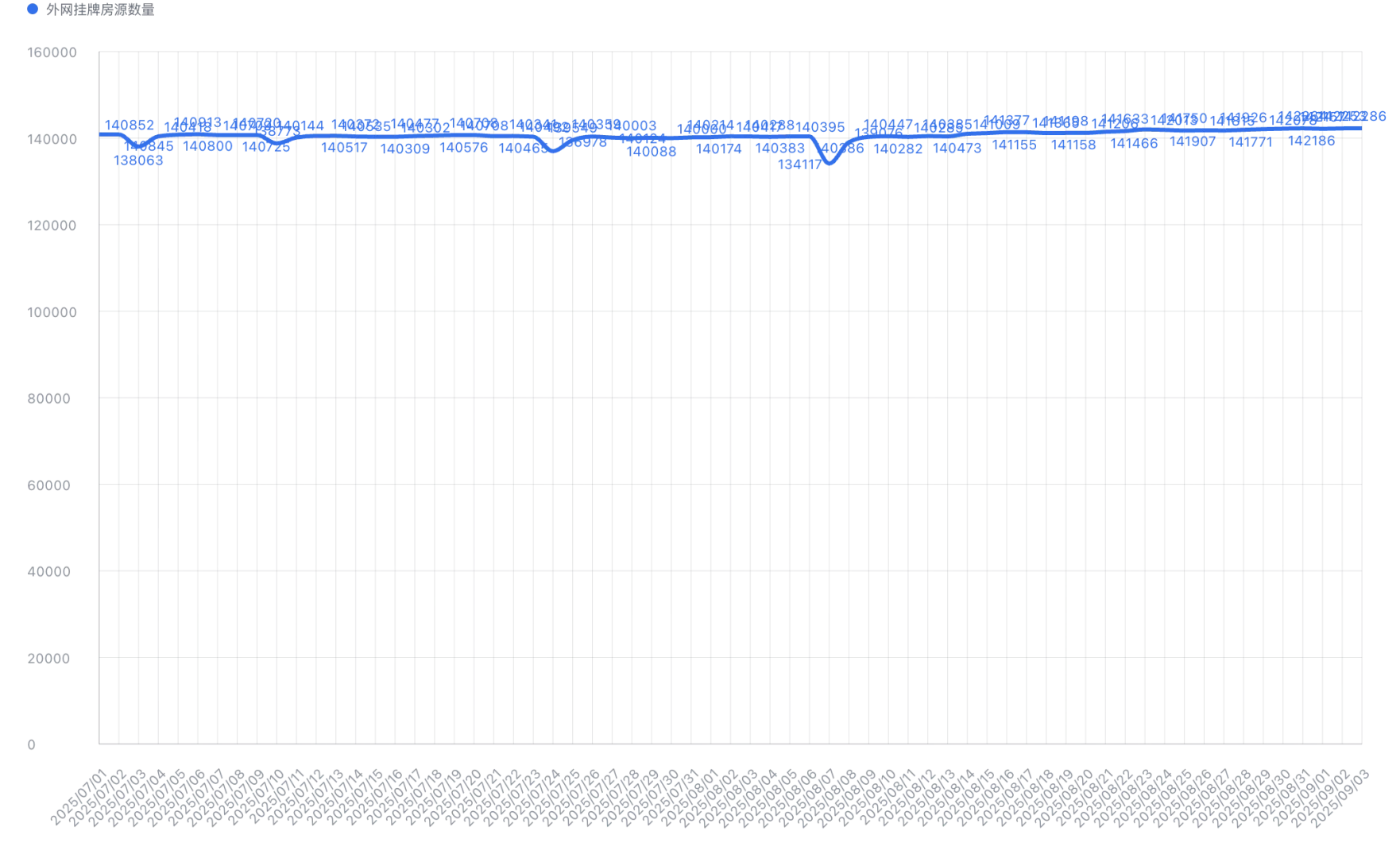
Task: Click the data label 140144
Action: tap(301, 126)
